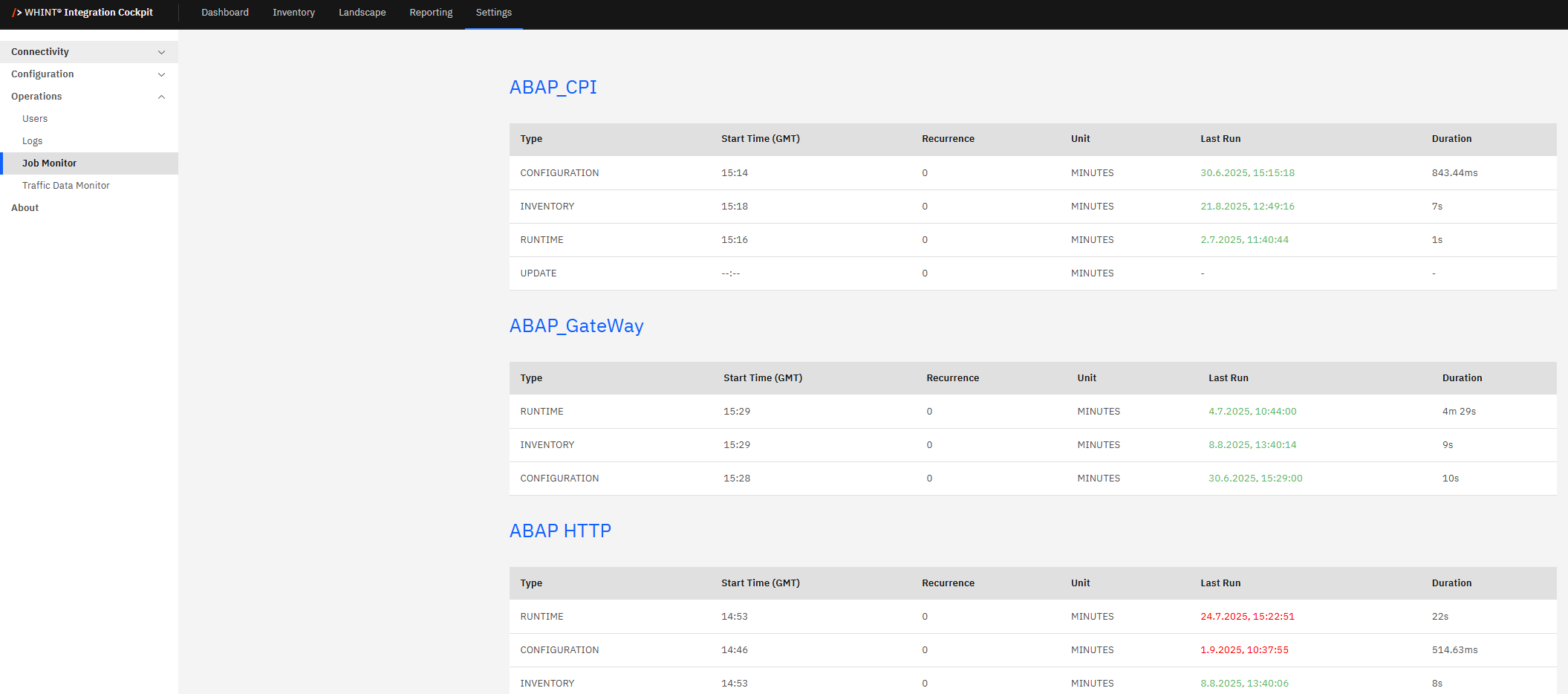Viewport: 1568px width, 694px height.
Task: Click the About sidebar item
Action: click(25, 208)
